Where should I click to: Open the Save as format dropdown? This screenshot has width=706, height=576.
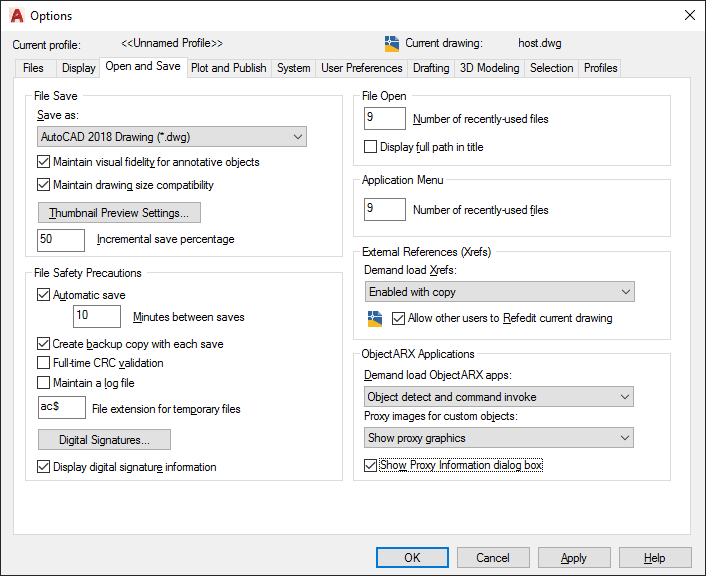[x=171, y=137]
